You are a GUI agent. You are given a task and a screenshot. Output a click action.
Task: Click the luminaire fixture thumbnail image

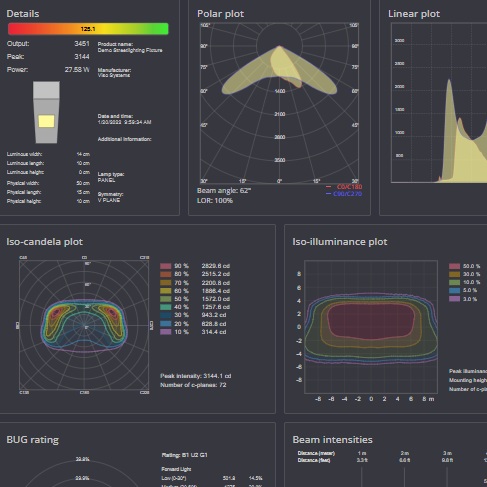(x=46, y=112)
